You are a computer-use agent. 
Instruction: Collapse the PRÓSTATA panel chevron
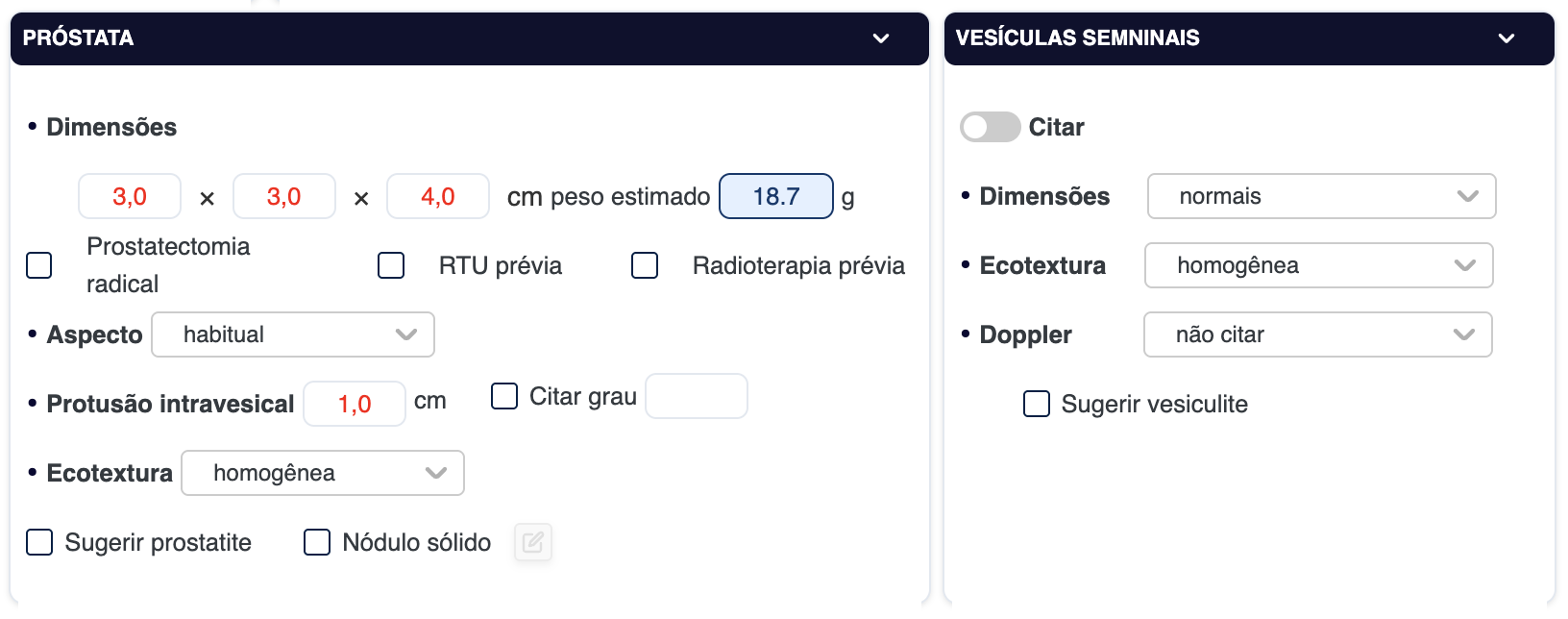[x=880, y=38]
